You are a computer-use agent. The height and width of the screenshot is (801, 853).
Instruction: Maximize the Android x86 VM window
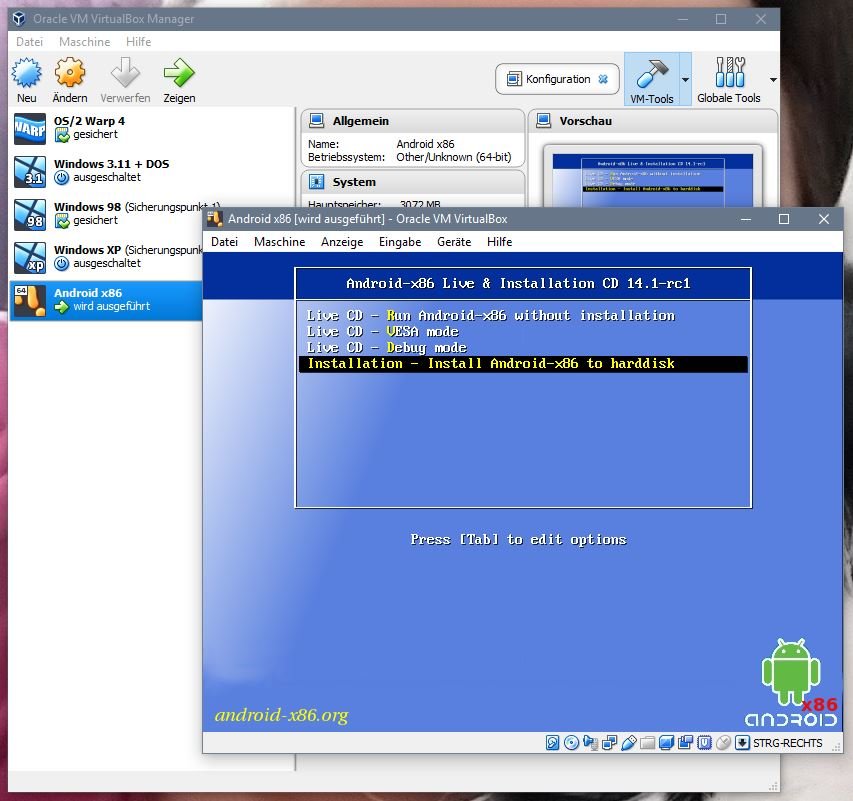(x=784, y=219)
